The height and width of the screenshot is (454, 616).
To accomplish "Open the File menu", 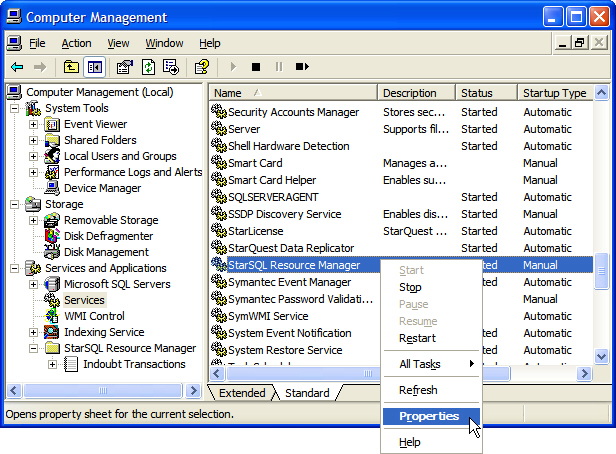I will coord(37,43).
